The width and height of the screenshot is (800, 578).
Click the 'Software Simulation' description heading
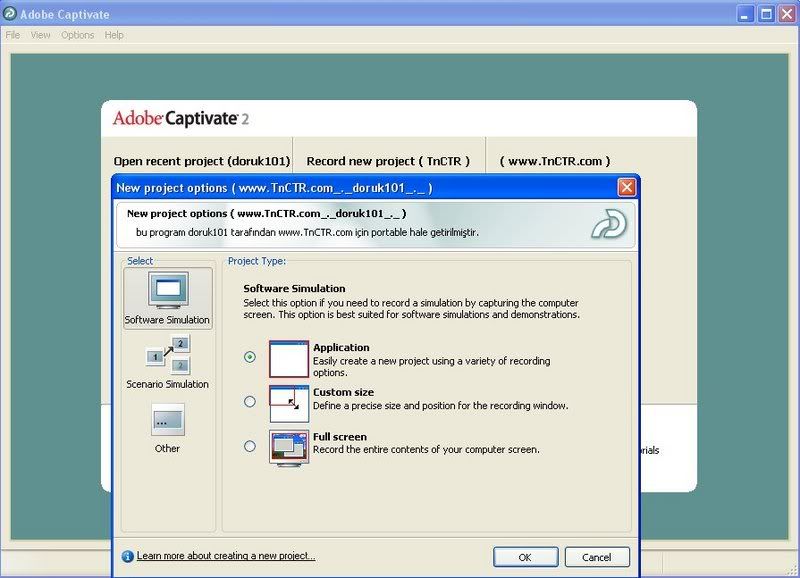point(294,288)
